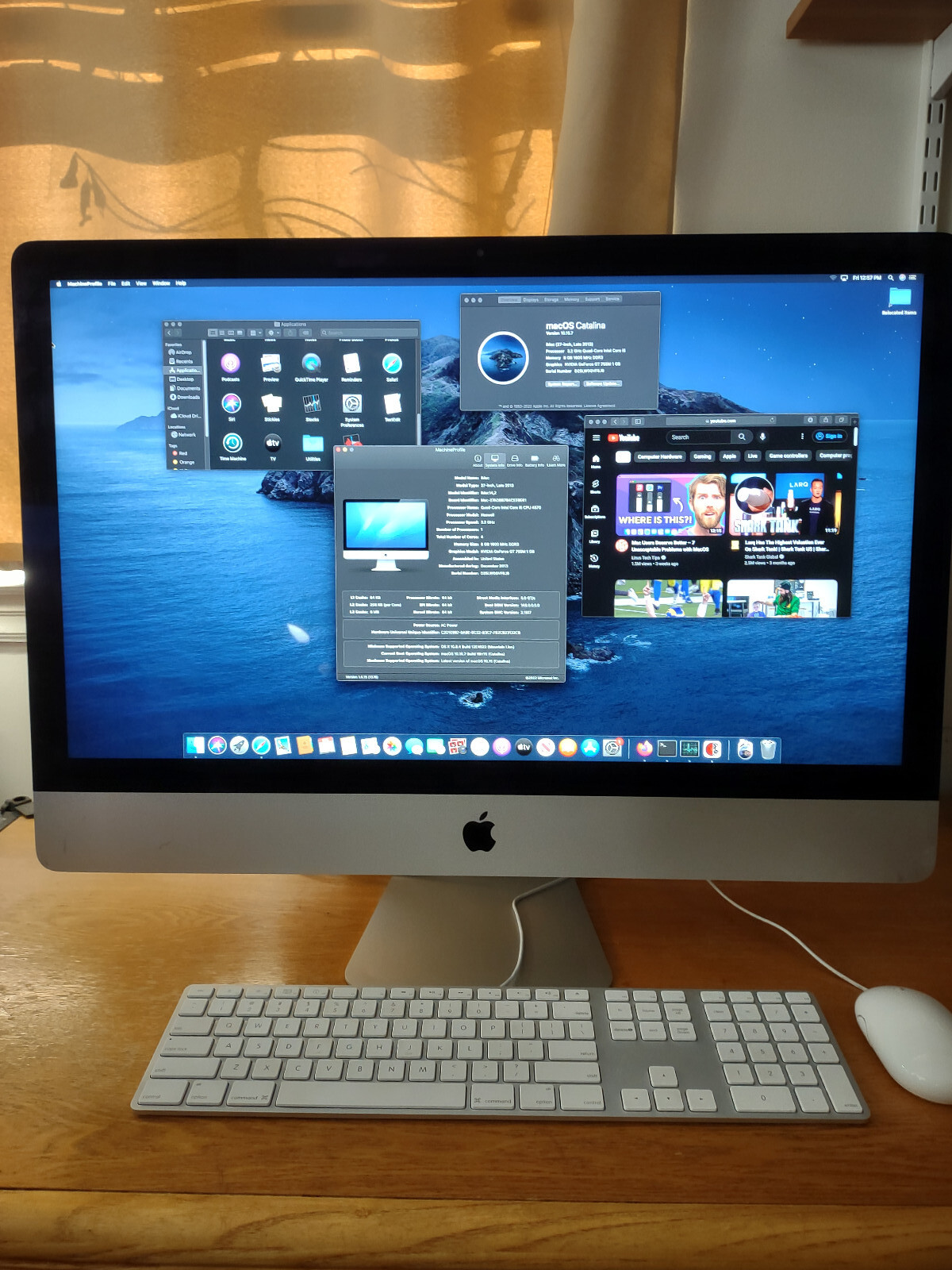Click Software Update button
The image size is (952, 1270).
pos(602,383)
